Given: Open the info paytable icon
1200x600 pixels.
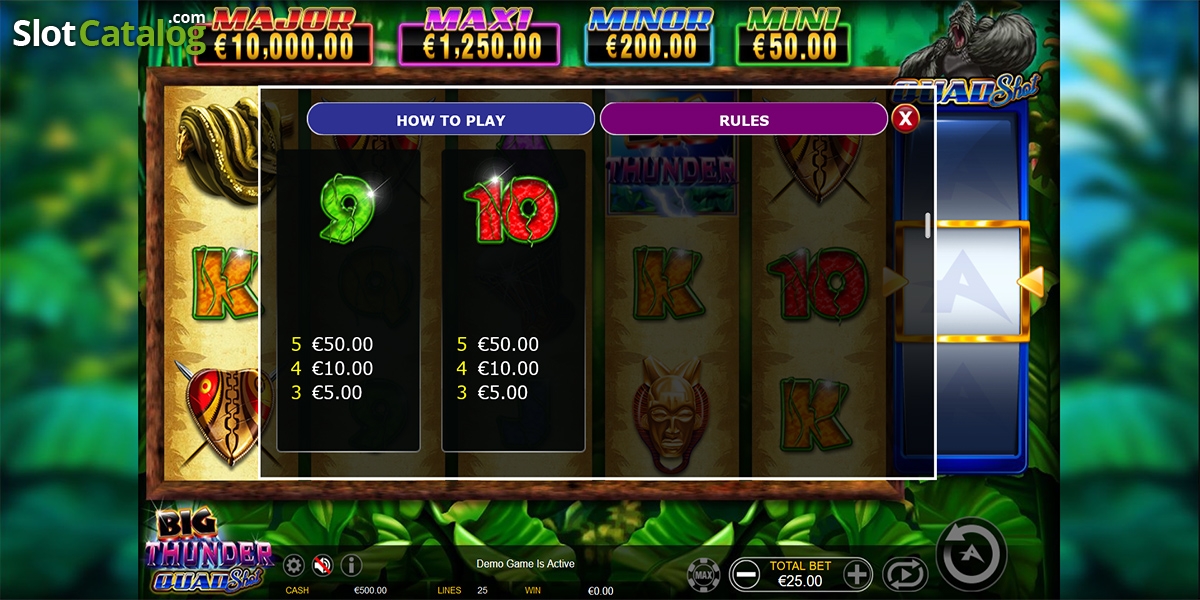Looking at the screenshot, I should [351, 566].
